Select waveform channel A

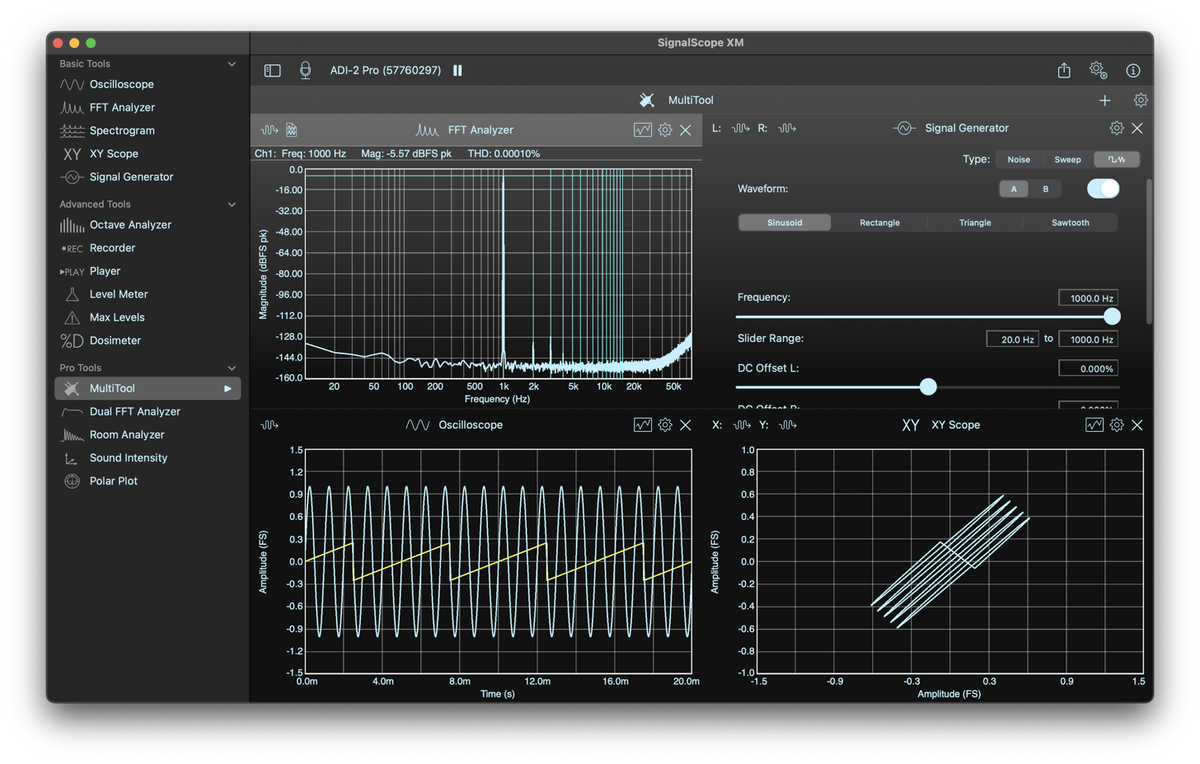coord(1014,189)
